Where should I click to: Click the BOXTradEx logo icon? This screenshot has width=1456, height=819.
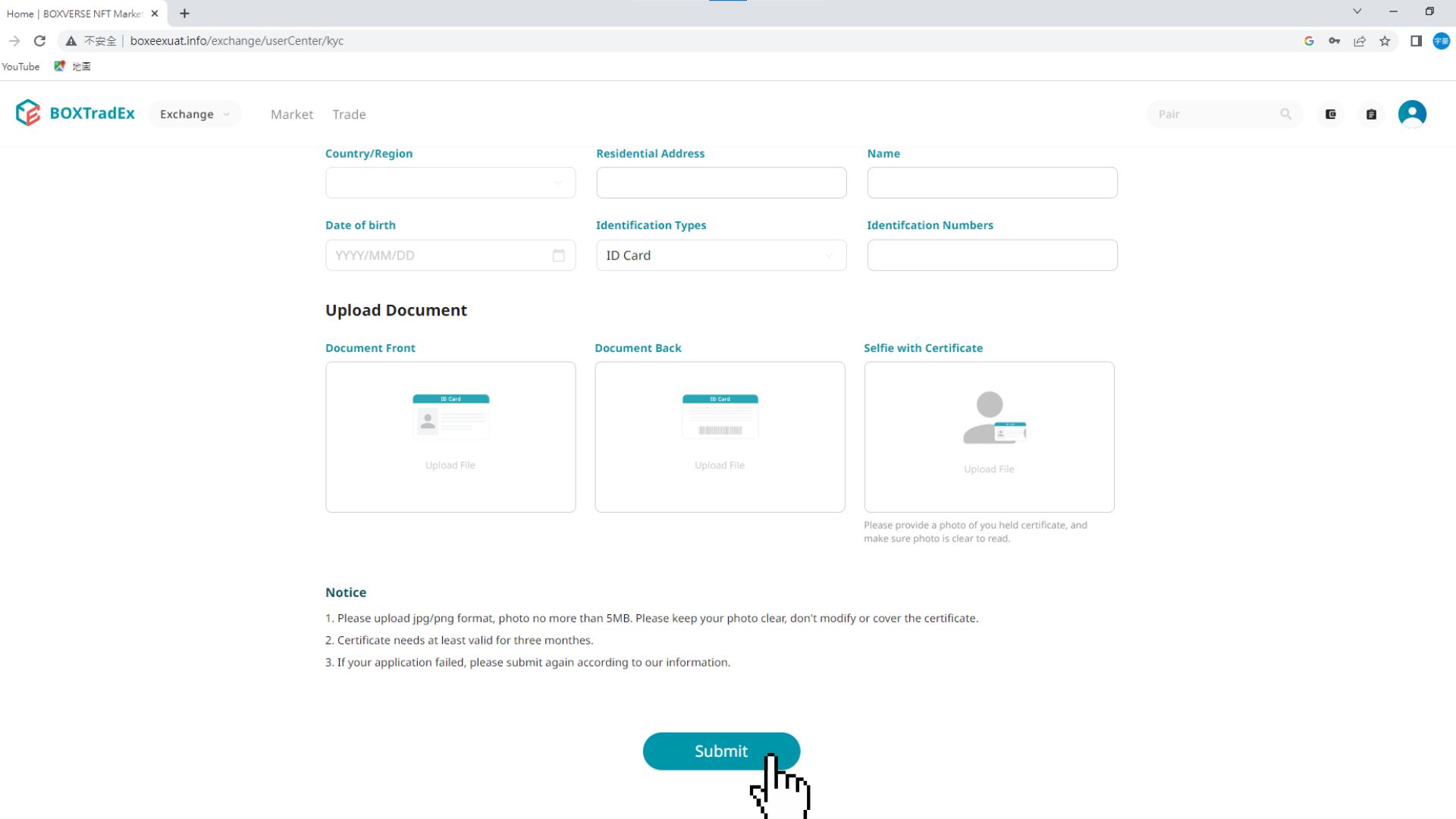point(28,113)
